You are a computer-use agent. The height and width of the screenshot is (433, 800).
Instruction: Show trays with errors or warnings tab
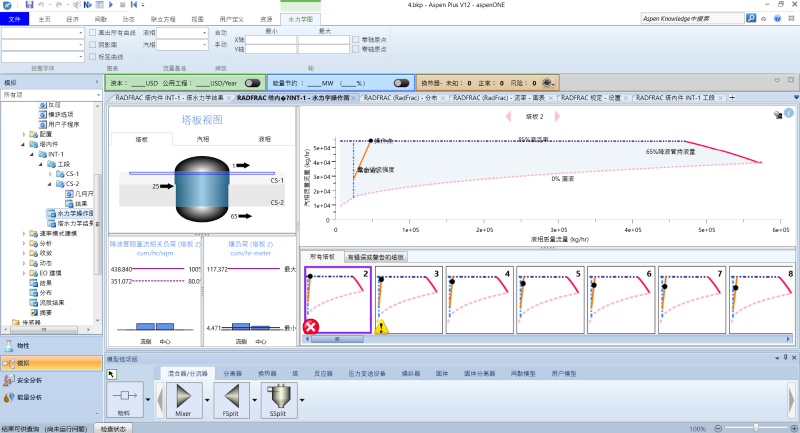[x=376, y=257]
